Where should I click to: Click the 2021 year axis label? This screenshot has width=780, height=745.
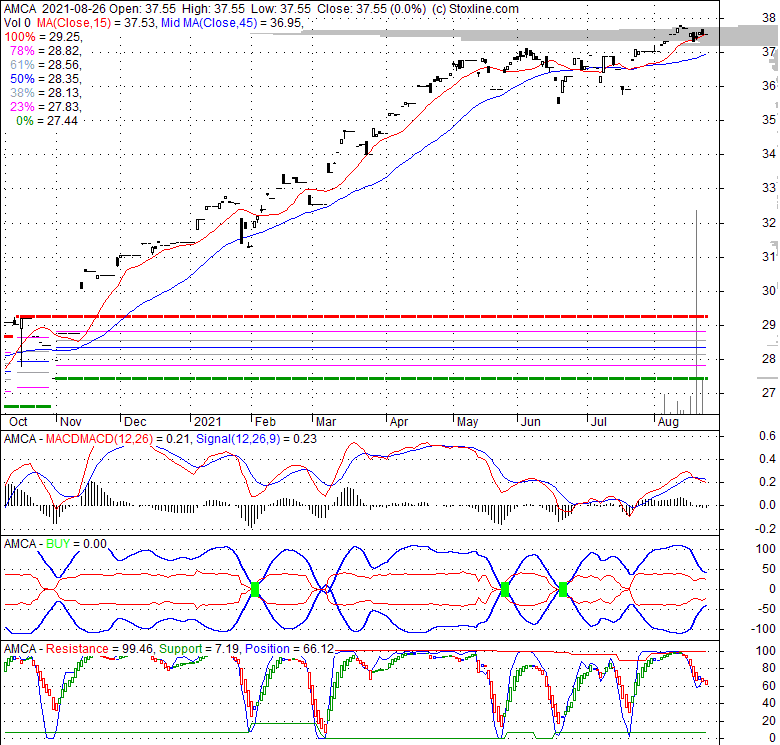(207, 422)
